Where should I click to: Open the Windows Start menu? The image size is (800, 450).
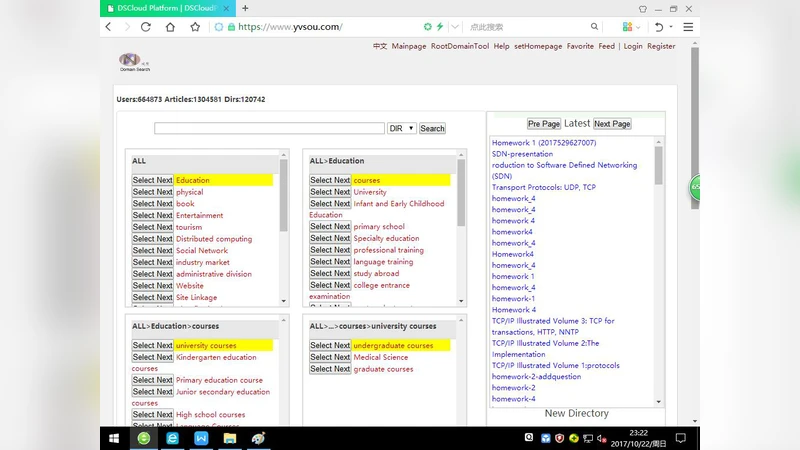114,438
